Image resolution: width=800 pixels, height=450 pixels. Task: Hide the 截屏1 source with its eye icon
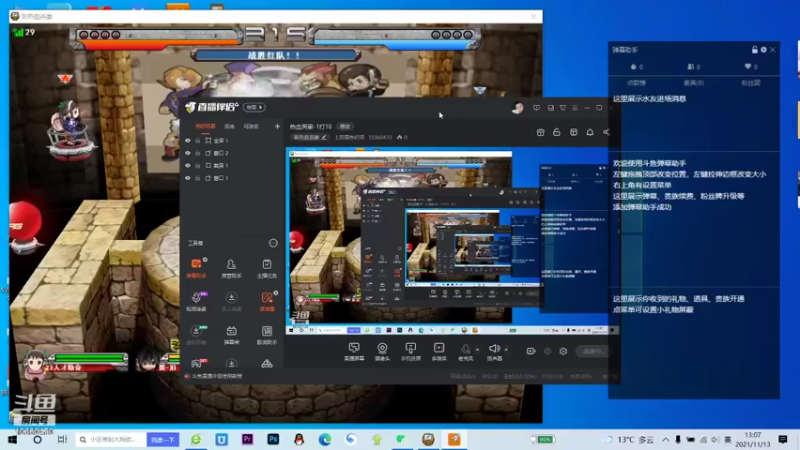188,166
